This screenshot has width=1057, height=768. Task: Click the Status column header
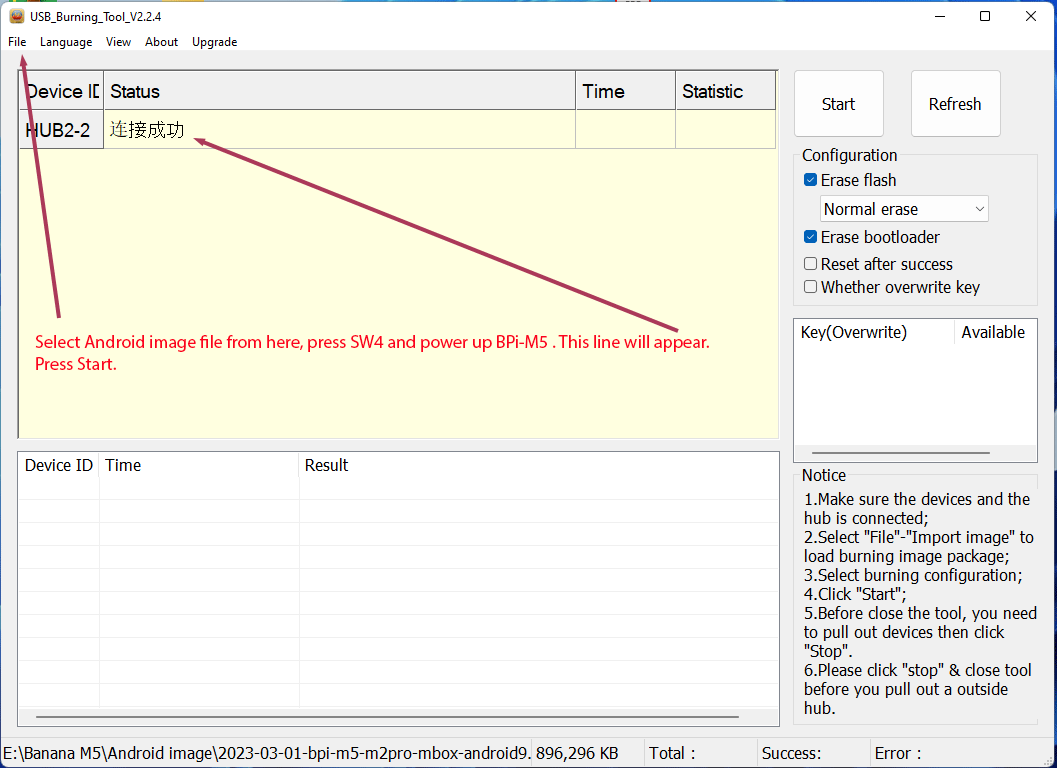pyautogui.click(x=340, y=91)
